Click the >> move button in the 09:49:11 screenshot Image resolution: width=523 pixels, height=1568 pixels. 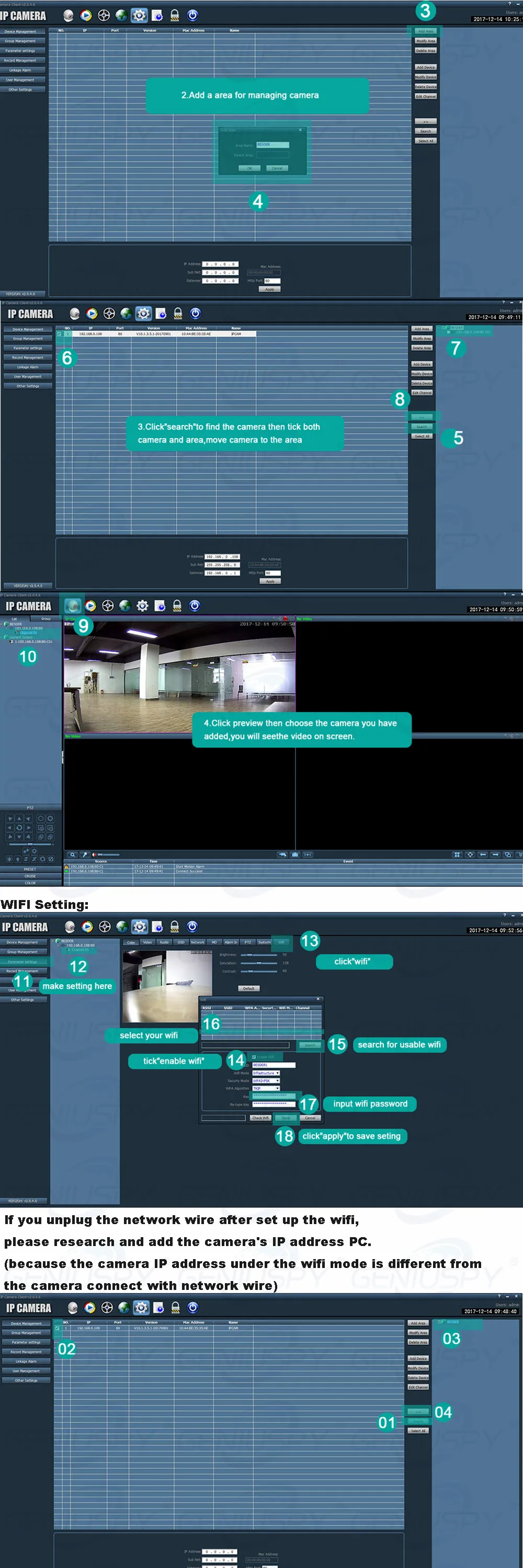[x=422, y=417]
